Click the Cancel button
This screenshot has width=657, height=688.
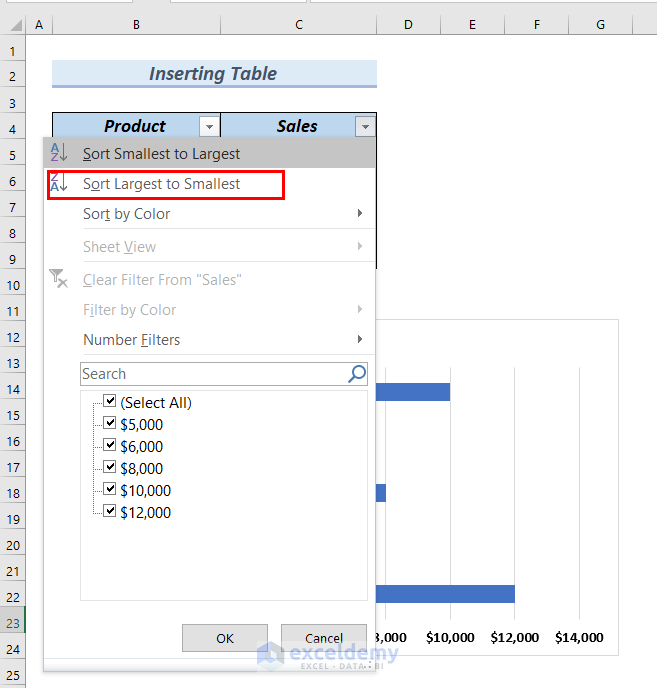click(x=324, y=638)
